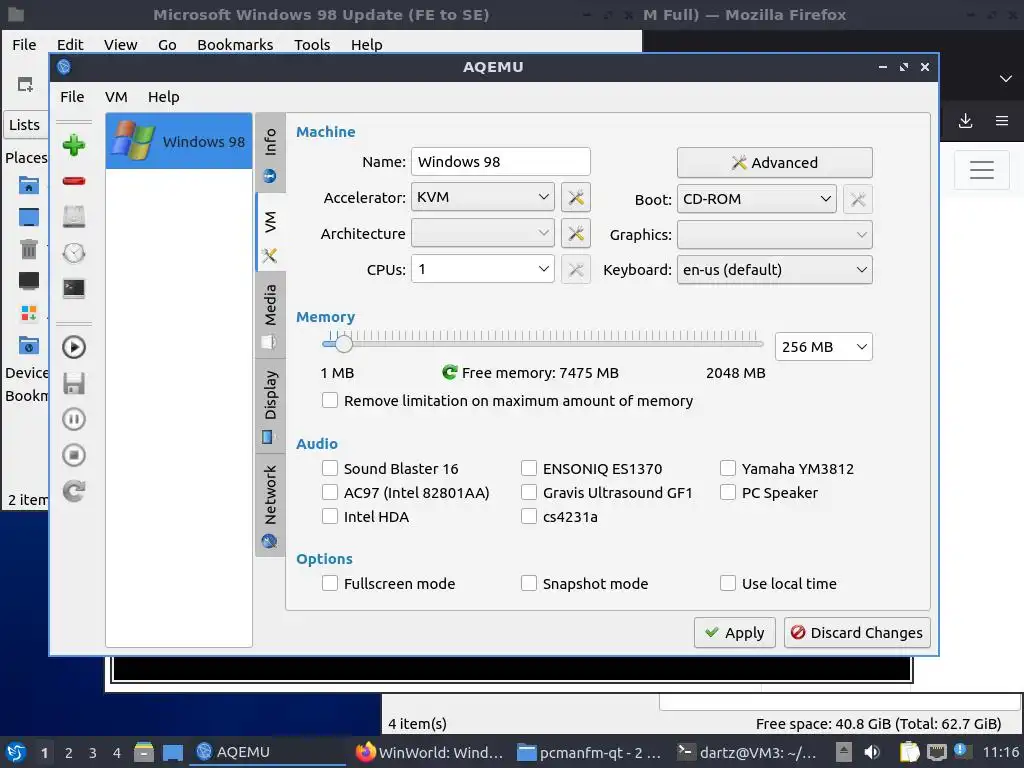Enable the Intel HDA checkbox
1024x768 pixels.
(x=330, y=517)
